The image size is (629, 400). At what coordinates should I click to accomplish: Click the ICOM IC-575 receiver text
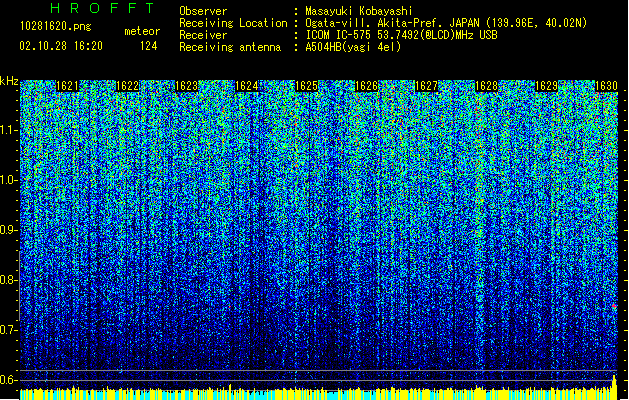[x=401, y=35]
